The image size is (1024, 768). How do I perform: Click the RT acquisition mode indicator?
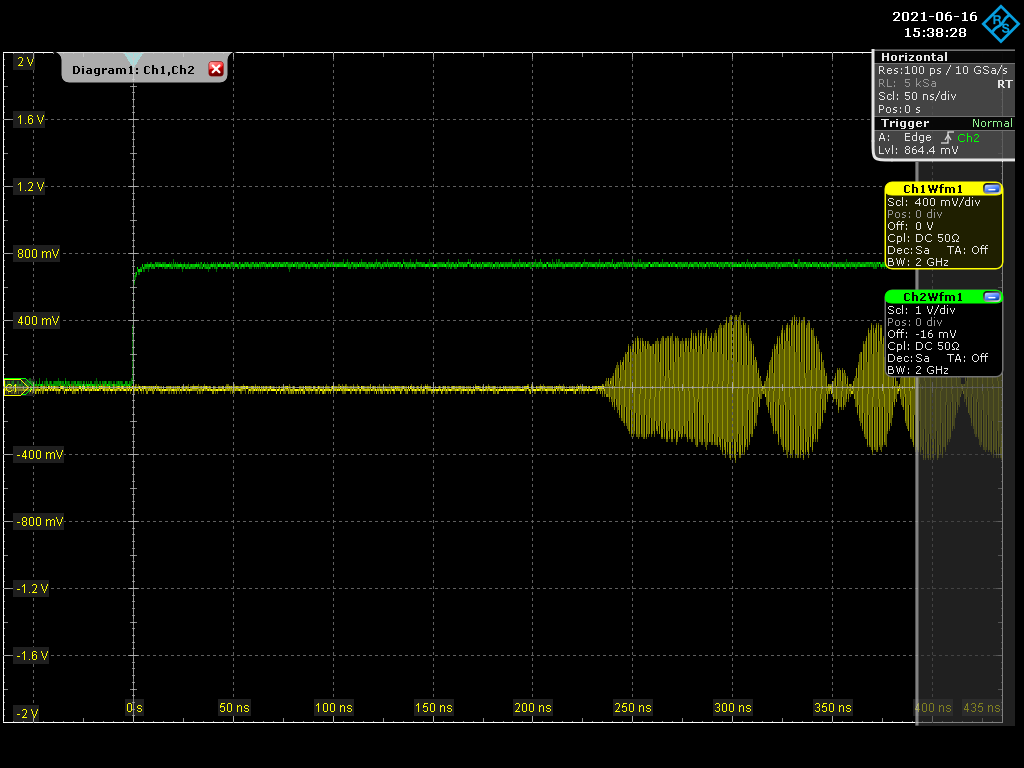[x=1003, y=84]
